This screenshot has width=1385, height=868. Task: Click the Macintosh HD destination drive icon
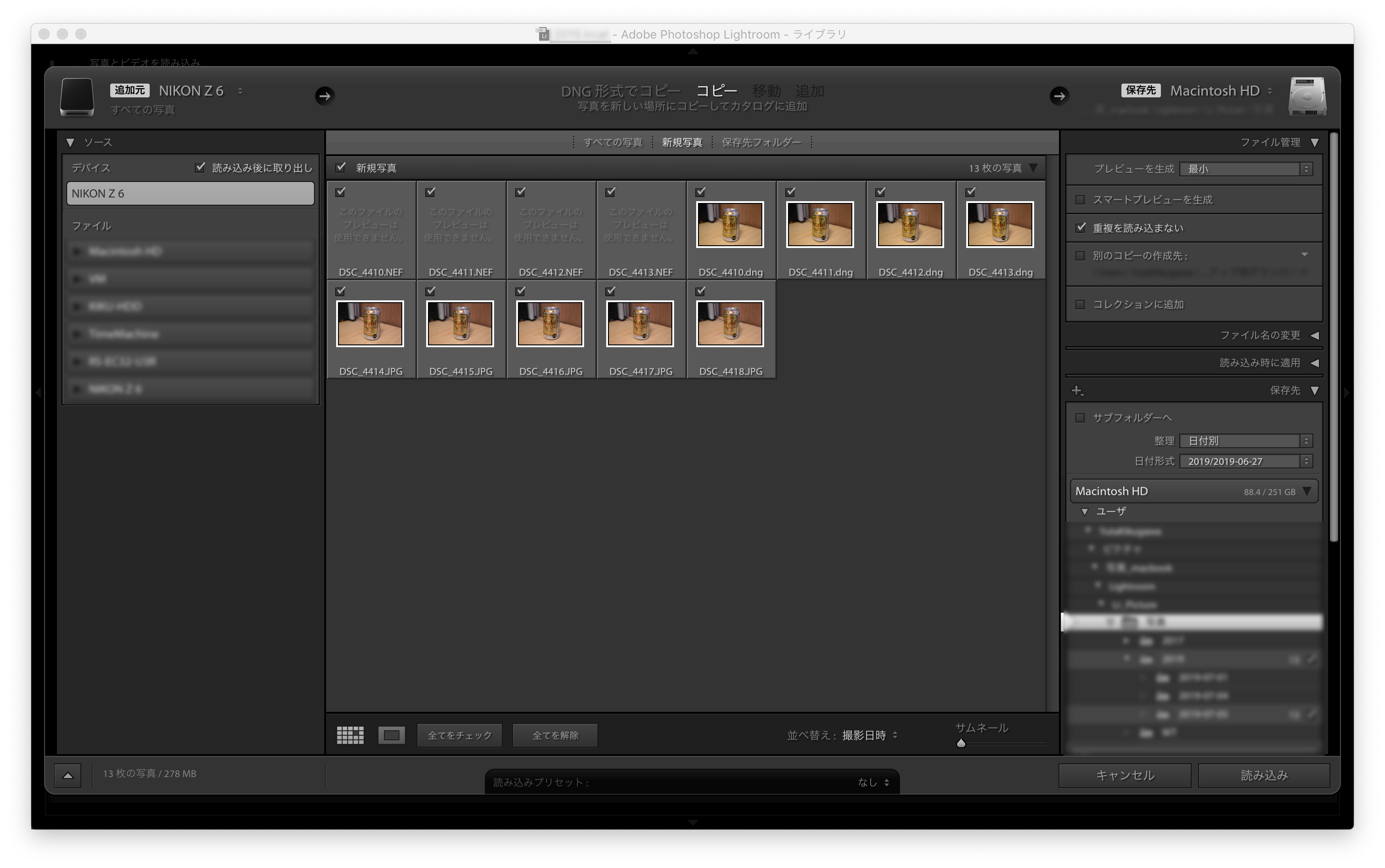(x=1307, y=96)
